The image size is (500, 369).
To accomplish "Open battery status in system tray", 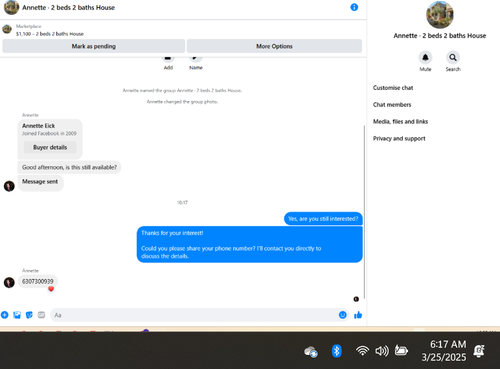I will click(x=401, y=350).
